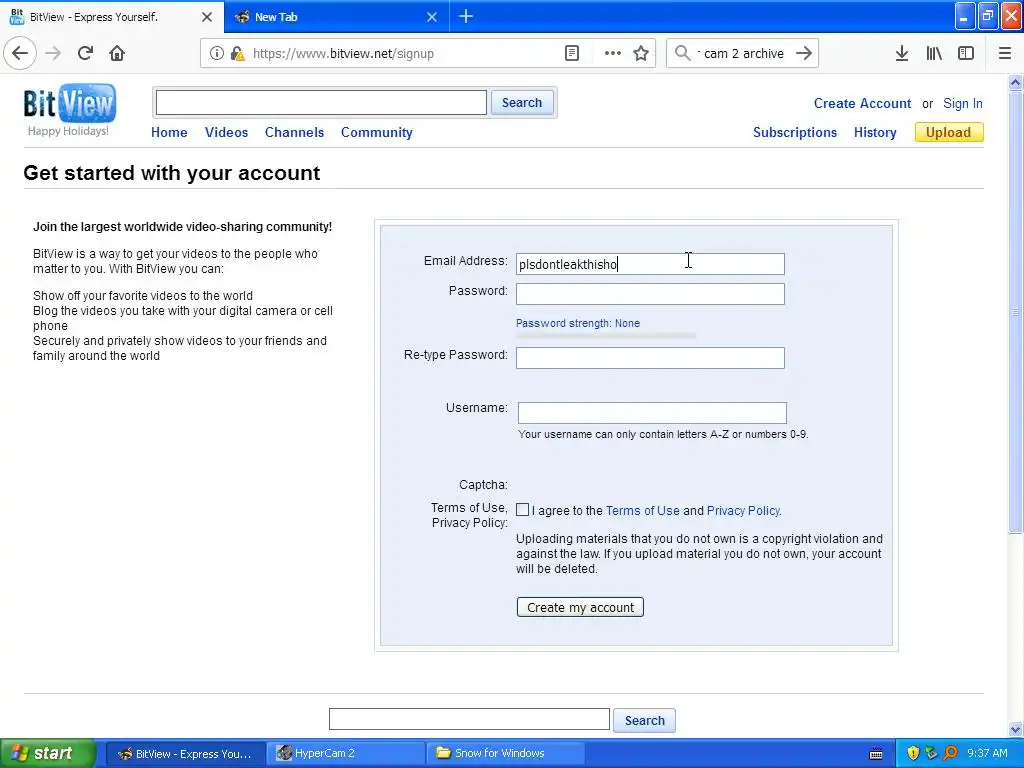Focus the Re-type Password field
1024x768 pixels.
point(650,358)
